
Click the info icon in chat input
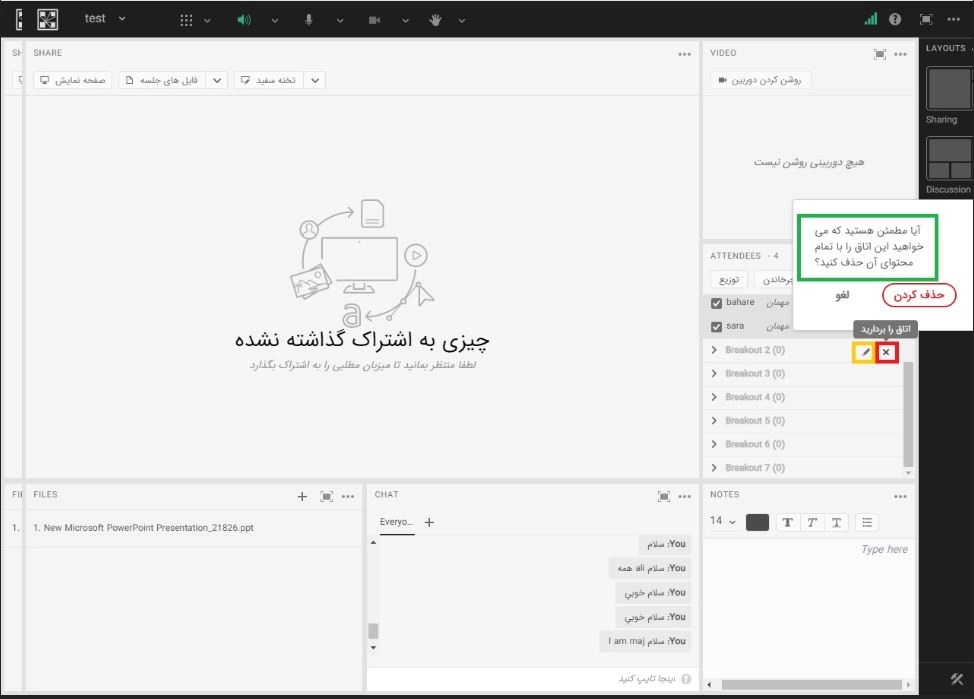pyautogui.click(x=686, y=679)
